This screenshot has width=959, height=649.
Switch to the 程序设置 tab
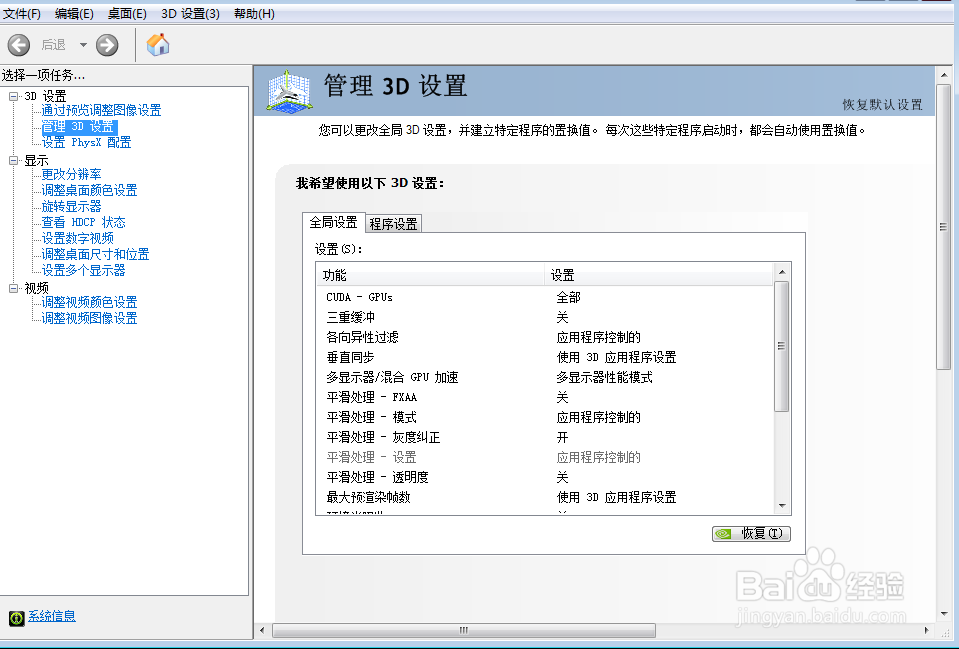point(393,224)
